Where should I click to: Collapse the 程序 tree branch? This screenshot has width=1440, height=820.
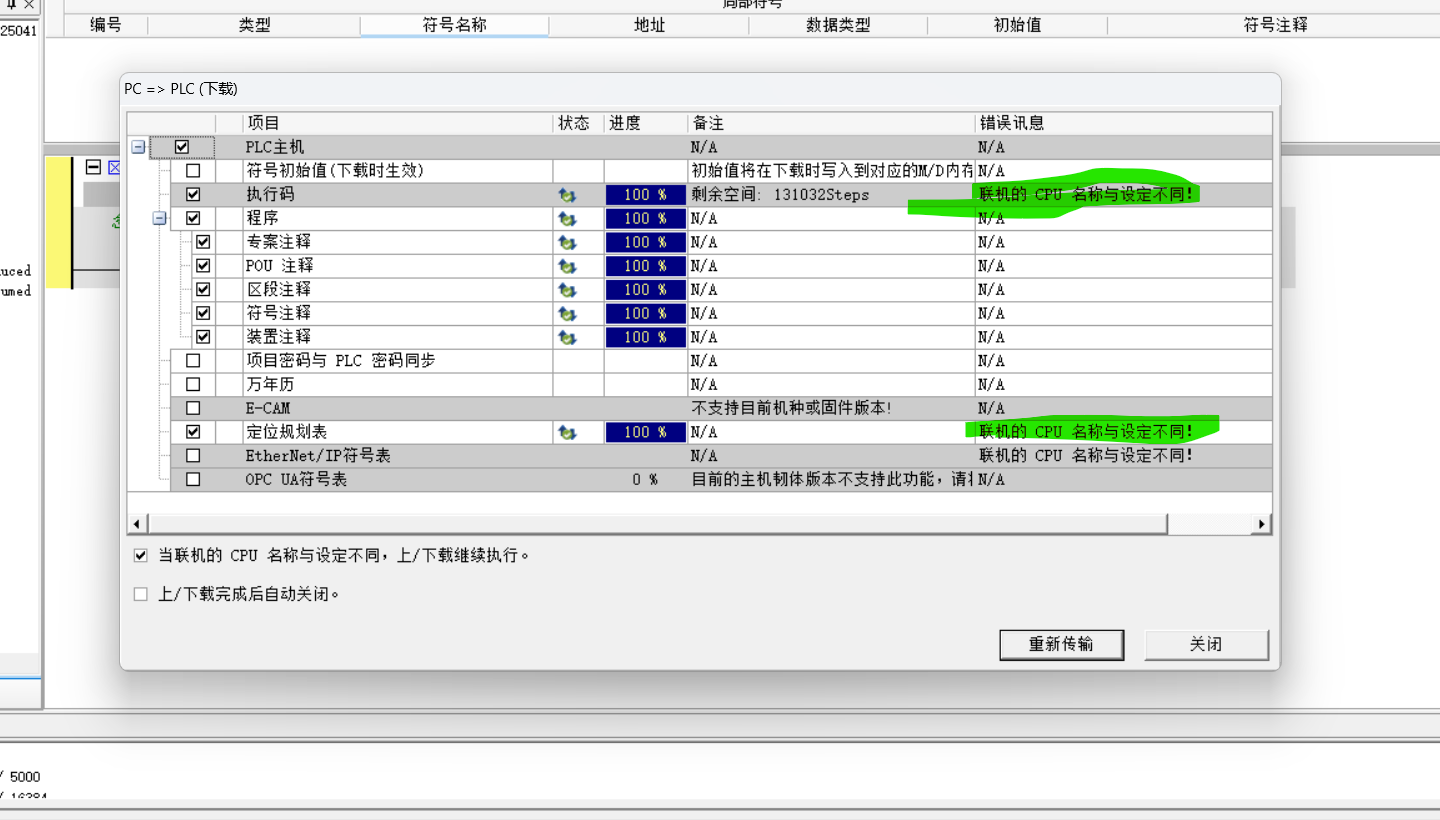pyautogui.click(x=159, y=218)
